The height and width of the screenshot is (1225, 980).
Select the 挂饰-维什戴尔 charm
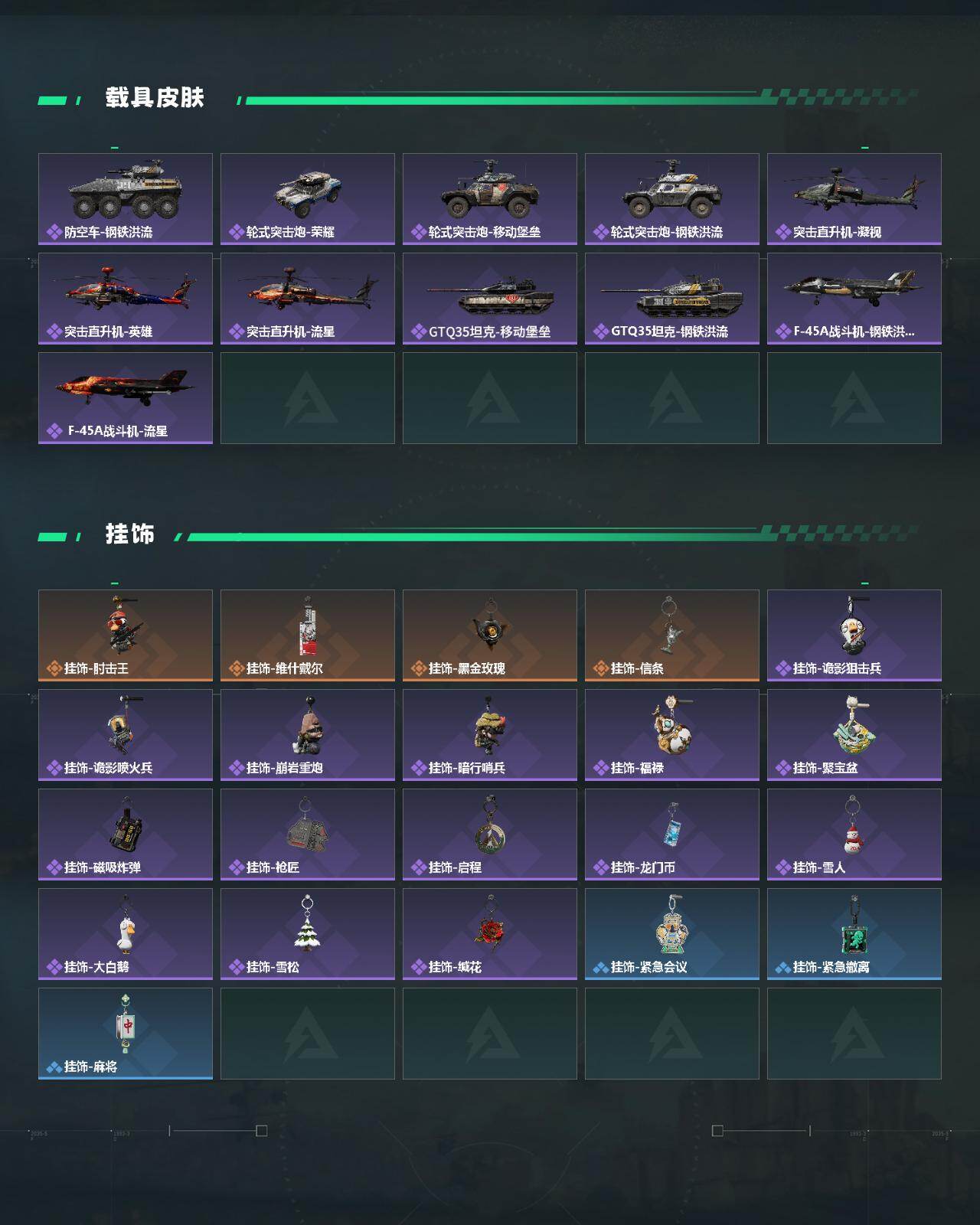[308, 635]
